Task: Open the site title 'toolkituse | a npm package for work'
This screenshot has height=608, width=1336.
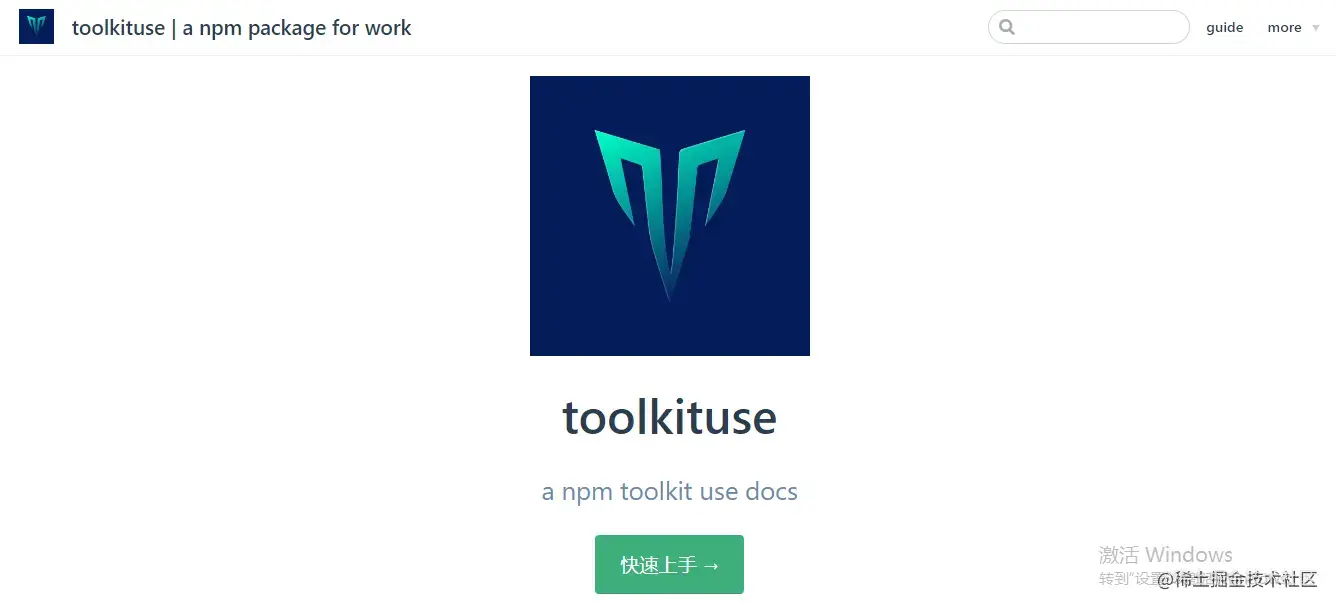Action: [x=241, y=27]
